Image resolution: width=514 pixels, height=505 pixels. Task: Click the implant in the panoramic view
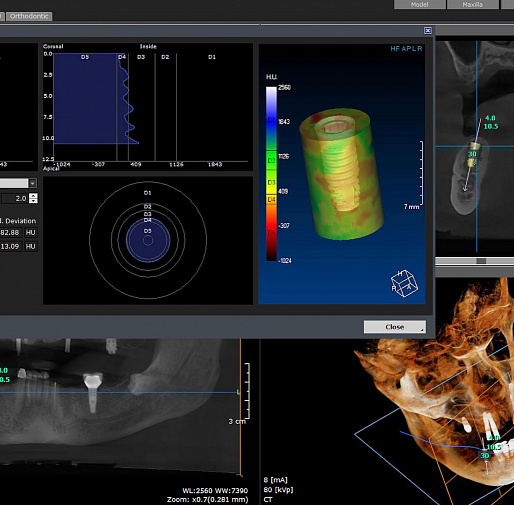93,393
